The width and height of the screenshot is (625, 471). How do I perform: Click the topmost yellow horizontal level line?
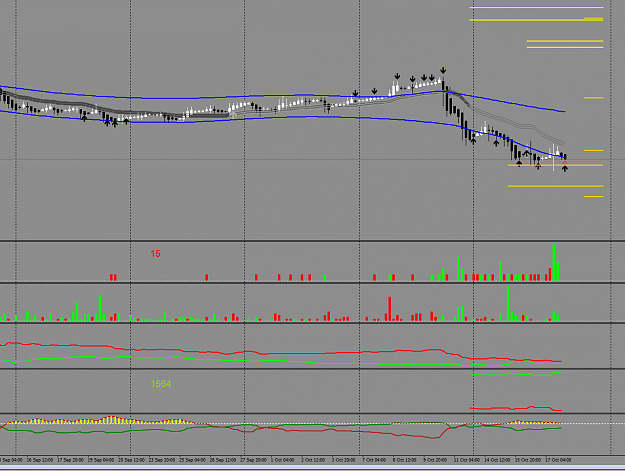[537, 7]
